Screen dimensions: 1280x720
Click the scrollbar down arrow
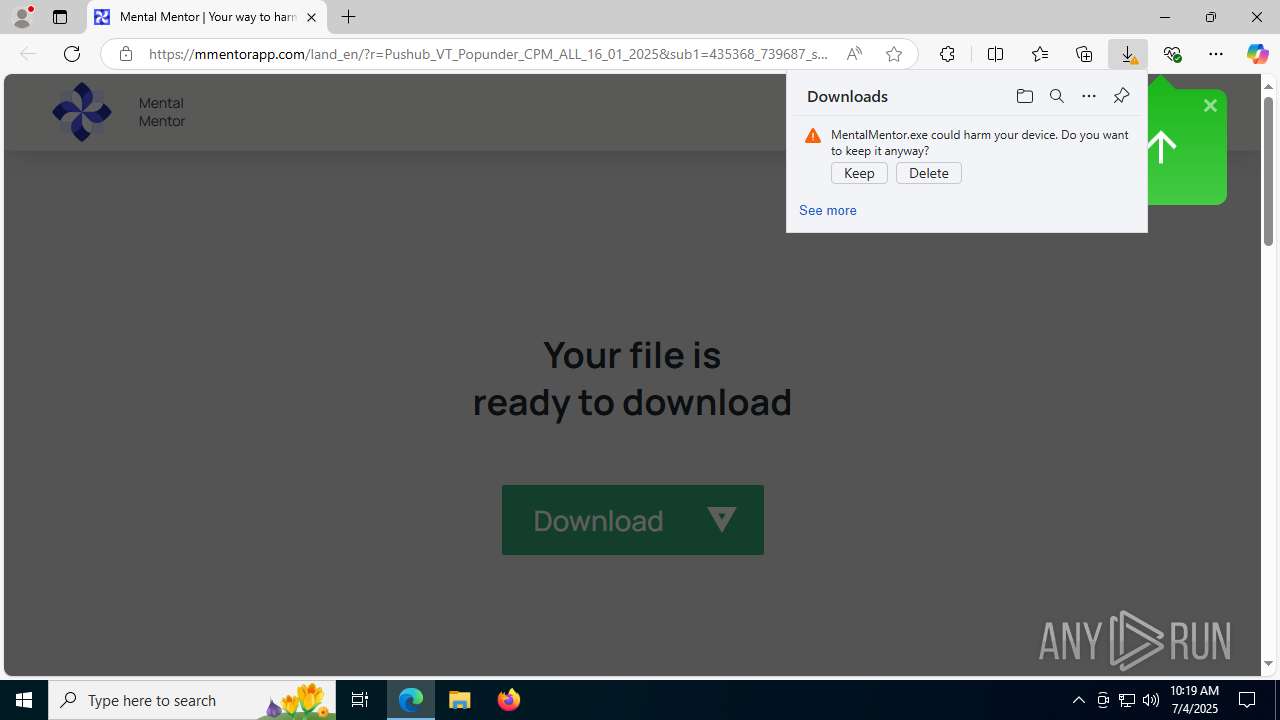[x=1268, y=664]
